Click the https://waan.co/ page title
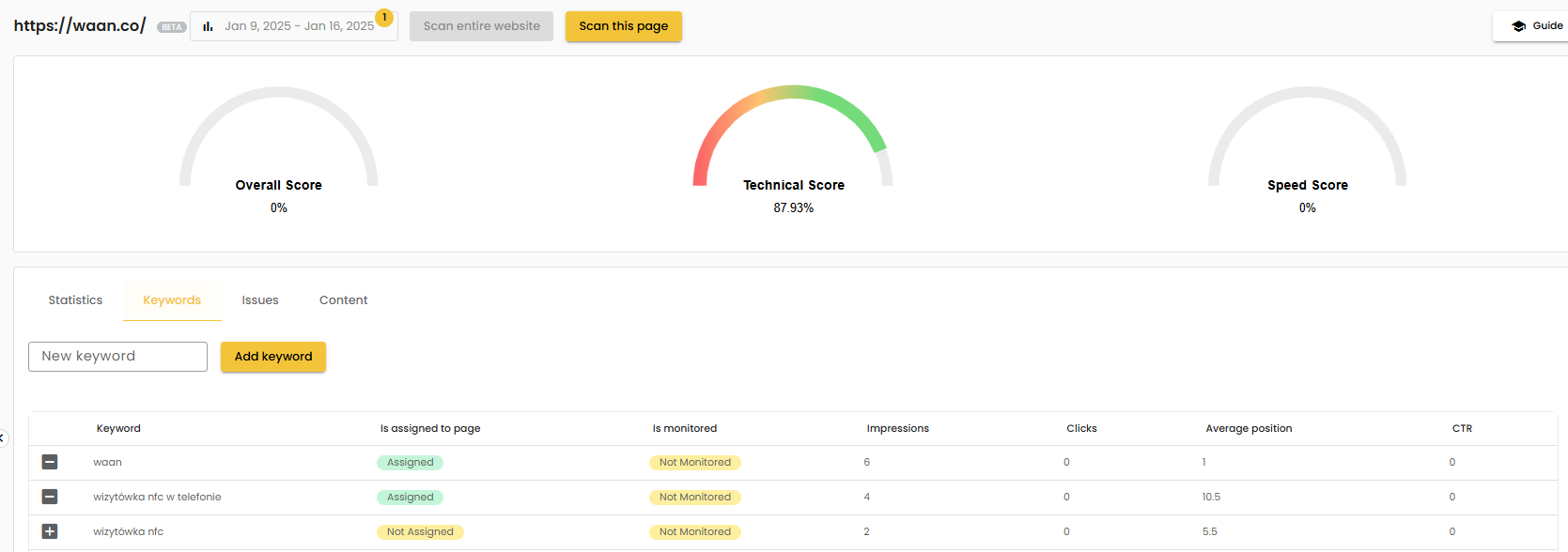The width and height of the screenshot is (1568, 552). (x=80, y=25)
